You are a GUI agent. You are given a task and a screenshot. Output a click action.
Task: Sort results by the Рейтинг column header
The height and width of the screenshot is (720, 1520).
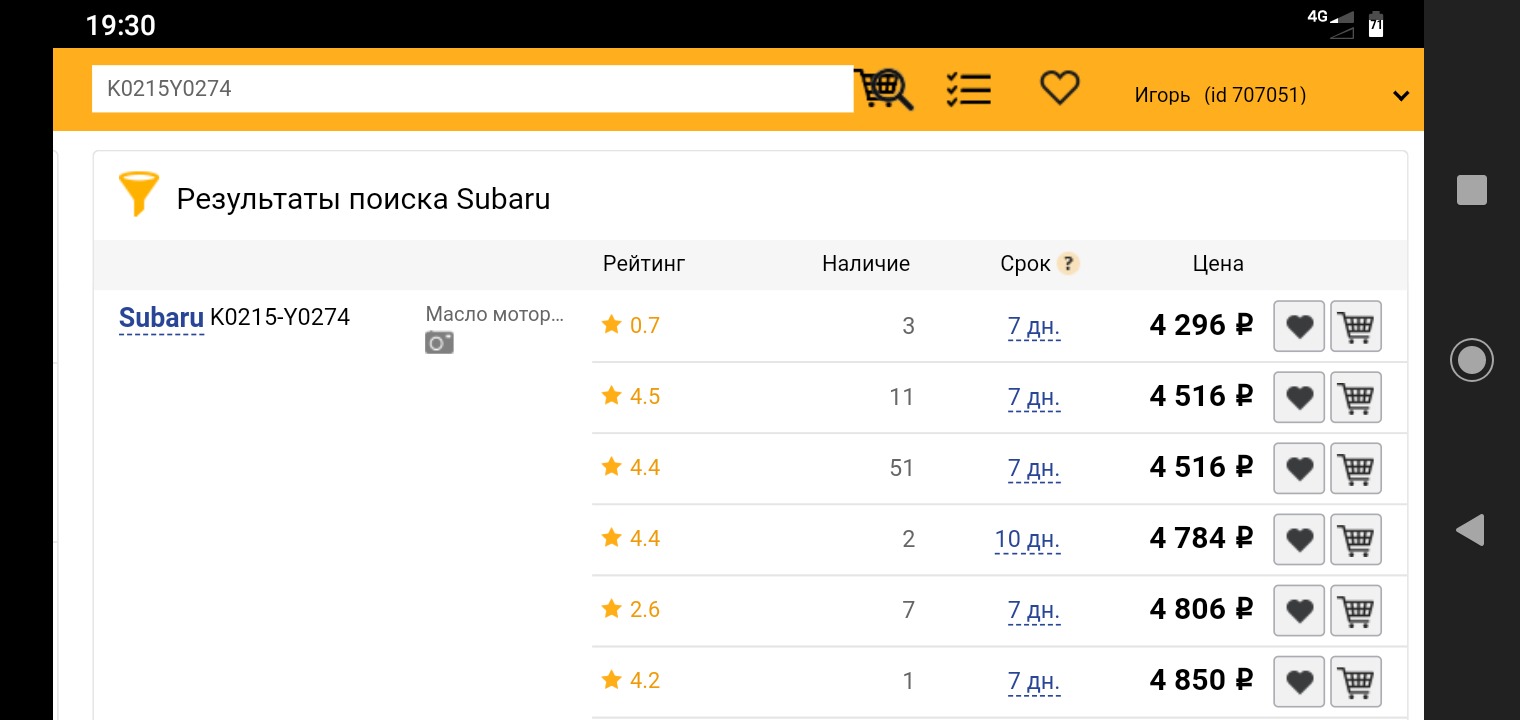tap(644, 264)
